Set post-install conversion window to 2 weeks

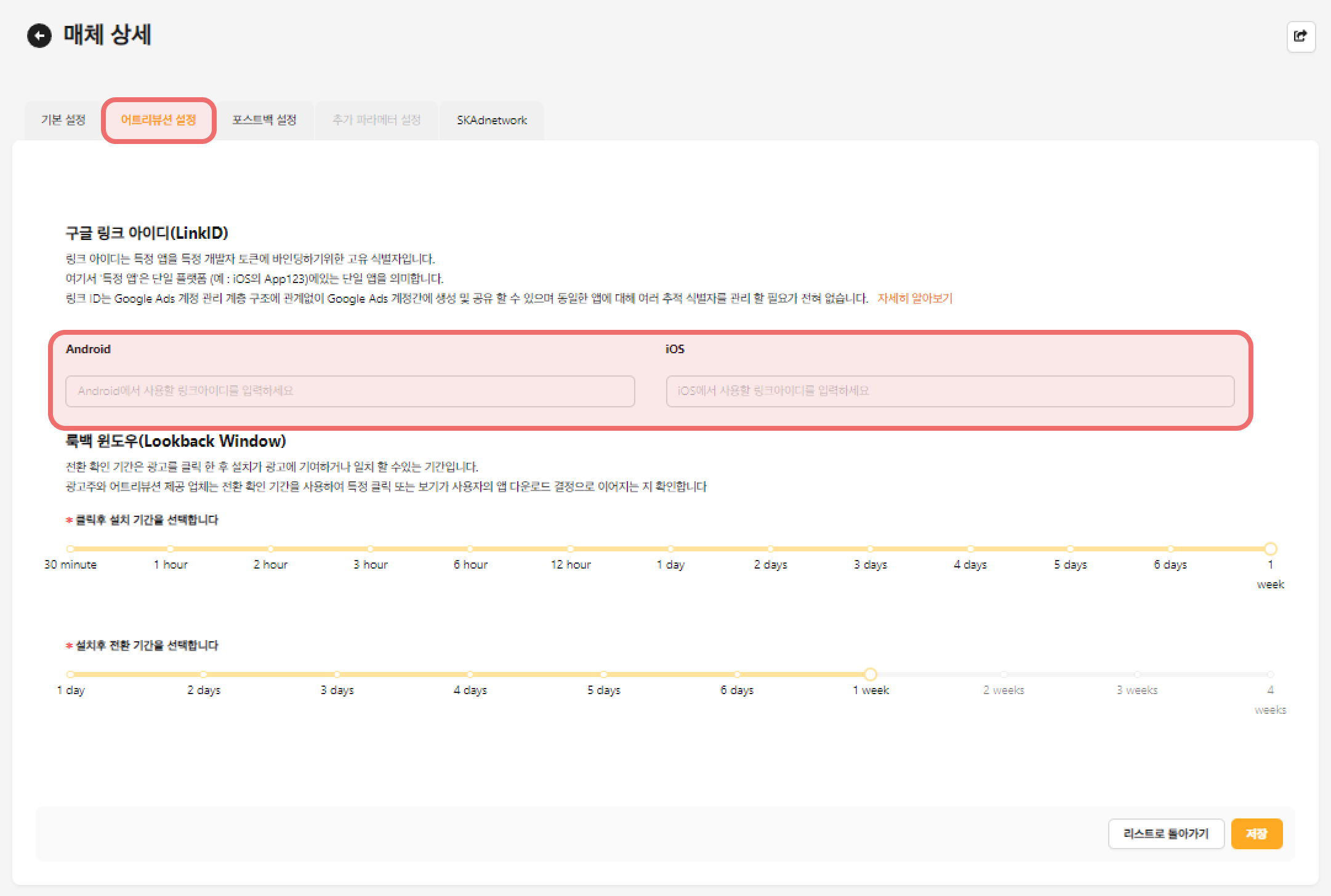click(1003, 674)
